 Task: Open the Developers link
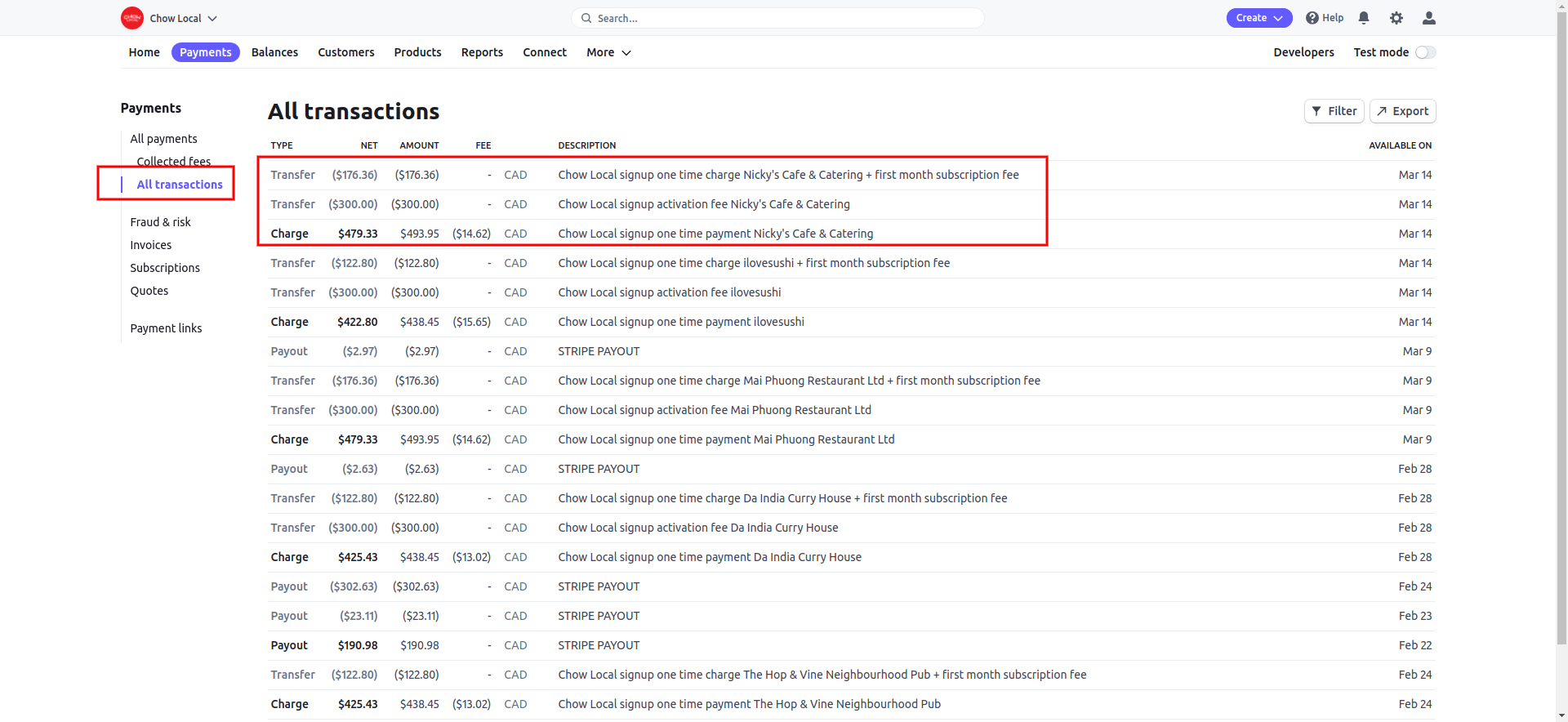click(x=1303, y=52)
